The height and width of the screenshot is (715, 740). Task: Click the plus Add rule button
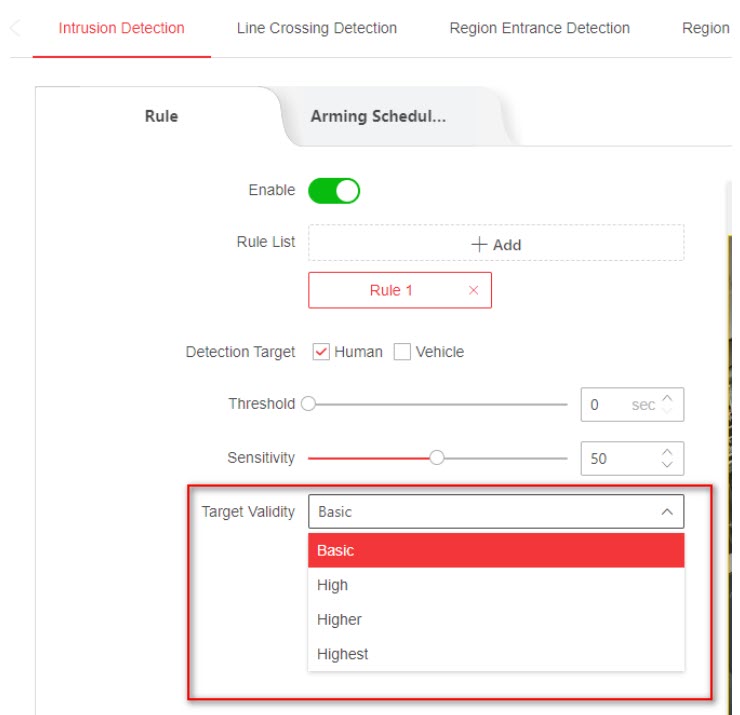coord(496,244)
